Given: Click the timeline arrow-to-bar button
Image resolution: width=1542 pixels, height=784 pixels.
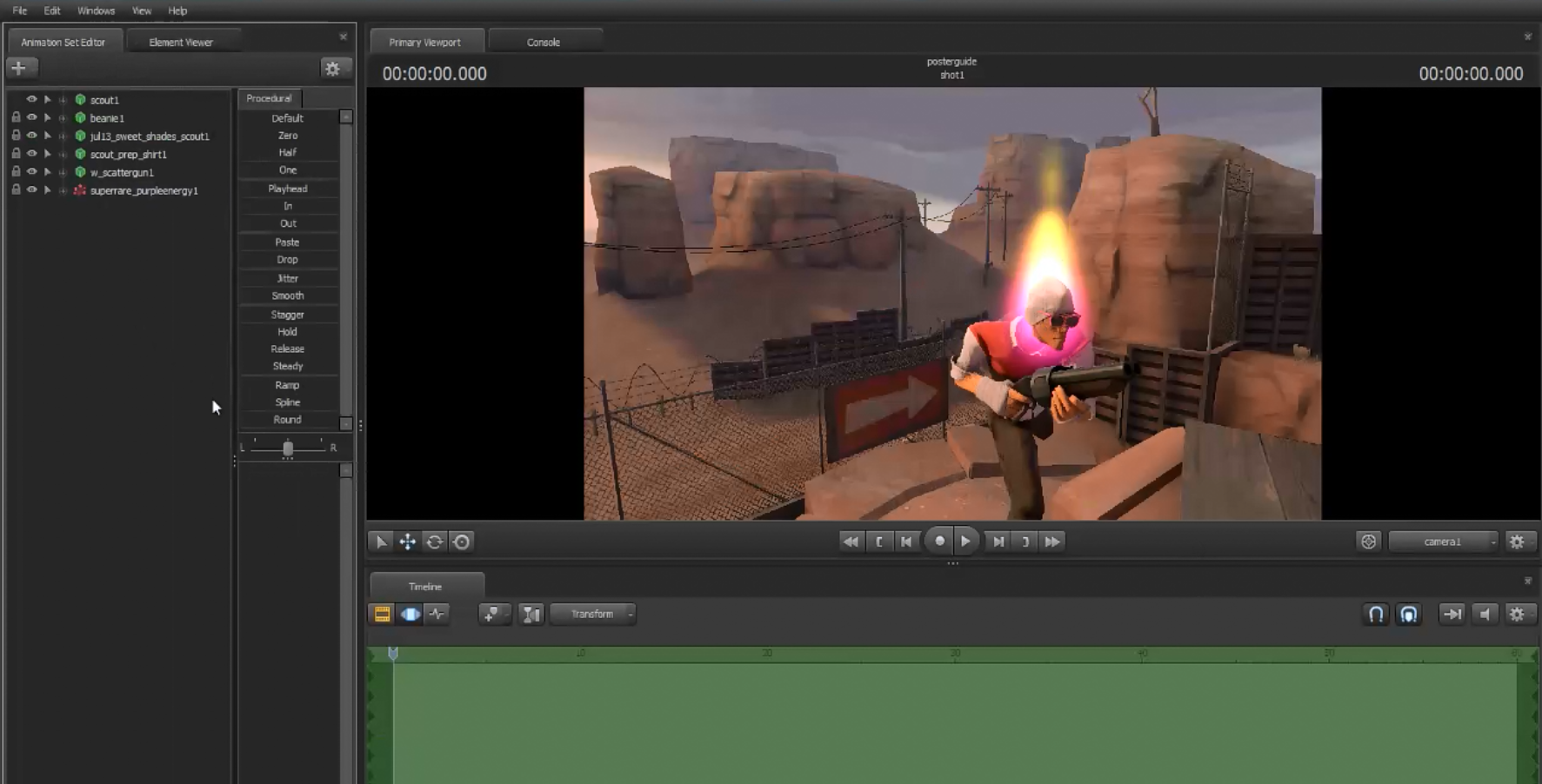Looking at the screenshot, I should coord(1452,615).
